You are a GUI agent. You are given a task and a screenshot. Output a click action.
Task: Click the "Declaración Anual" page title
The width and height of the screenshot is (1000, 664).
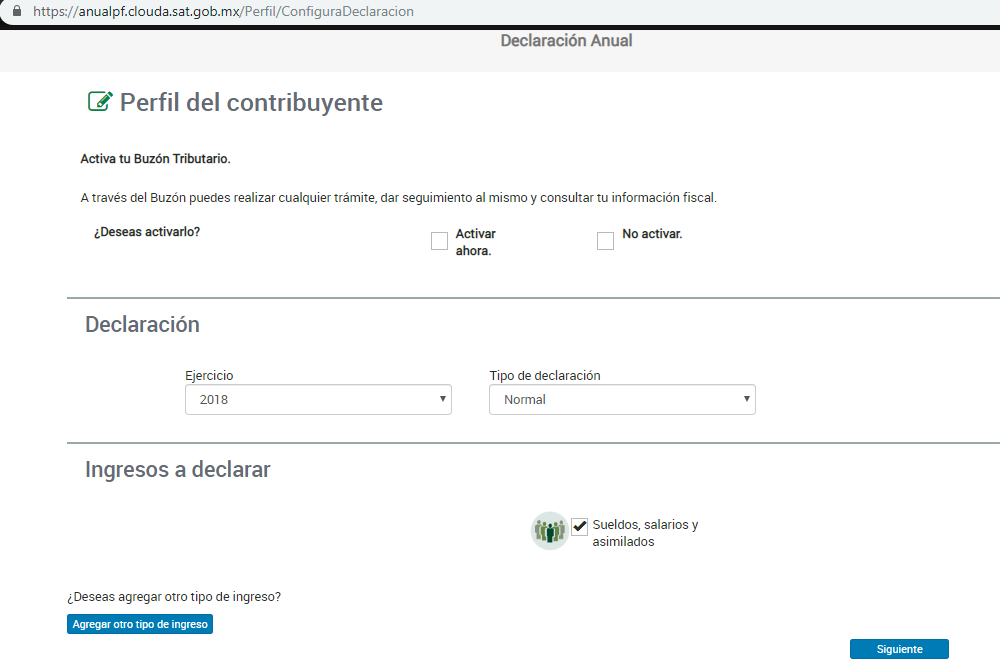pos(566,40)
